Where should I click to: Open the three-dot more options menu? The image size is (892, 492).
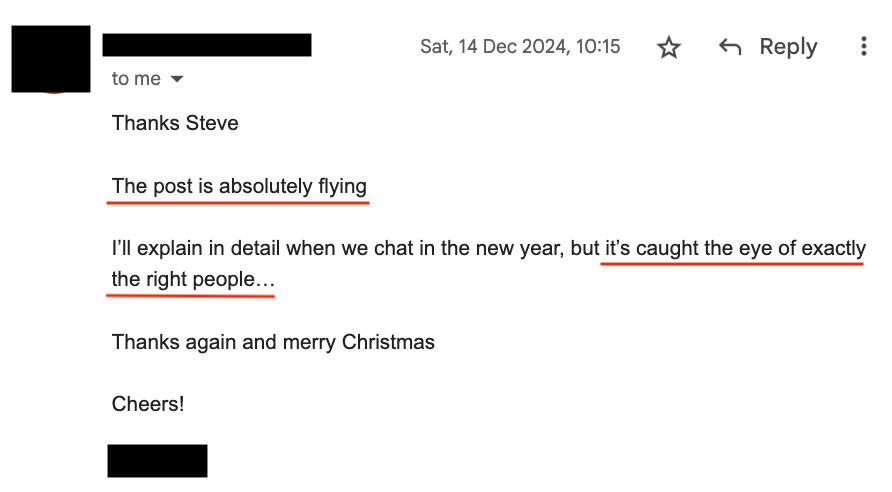[x=864, y=46]
